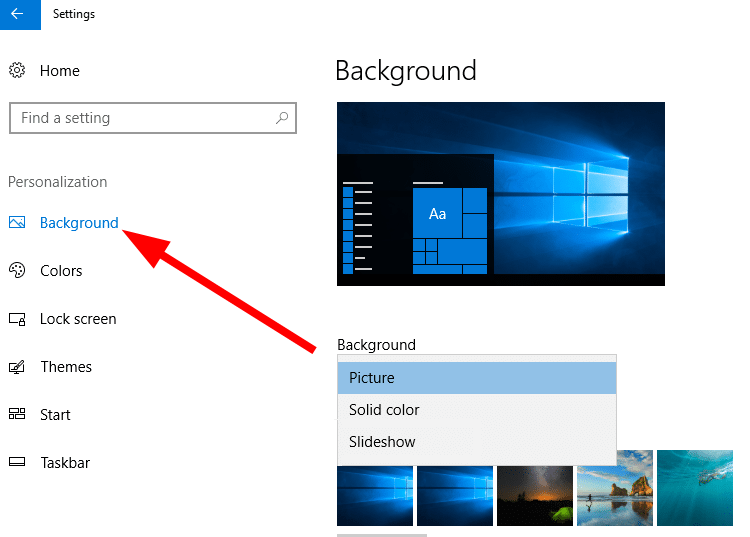This screenshot has width=750, height=537.
Task: Select beach rocks wallpaper thumbnail
Action: point(615,488)
